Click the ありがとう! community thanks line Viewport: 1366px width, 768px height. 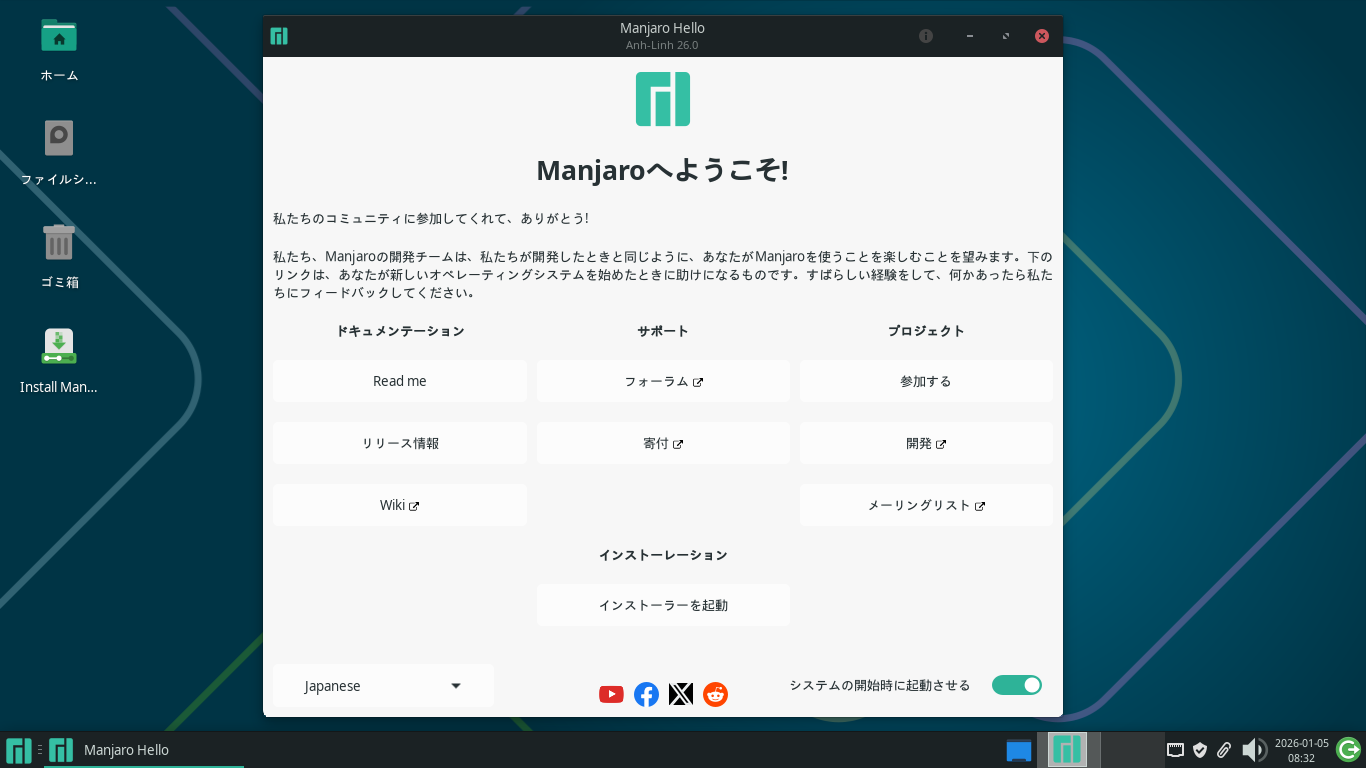pyautogui.click(x=431, y=218)
